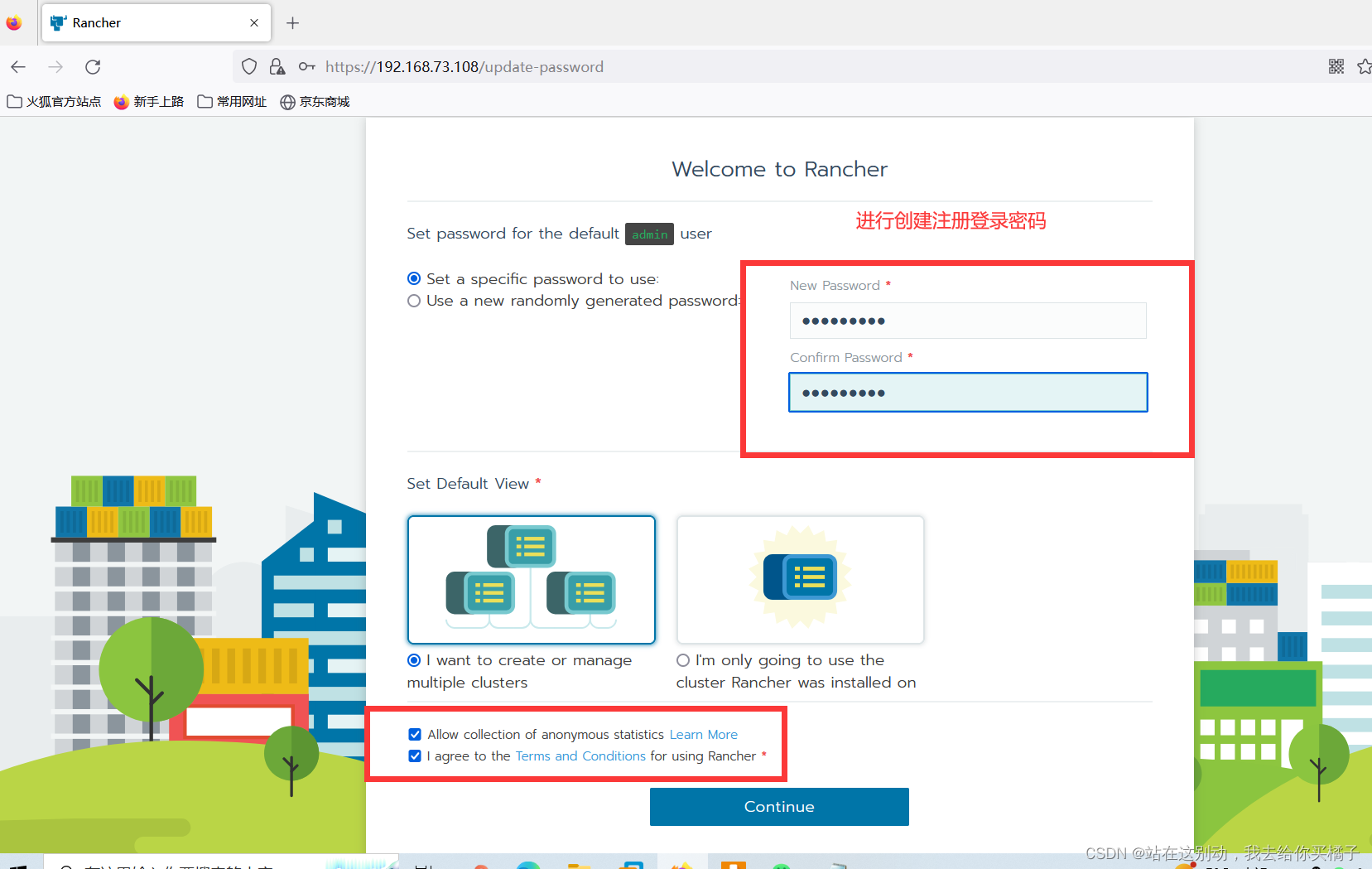Viewport: 1372px width, 869px height.
Task: Click the address bar URL
Action: [464, 67]
